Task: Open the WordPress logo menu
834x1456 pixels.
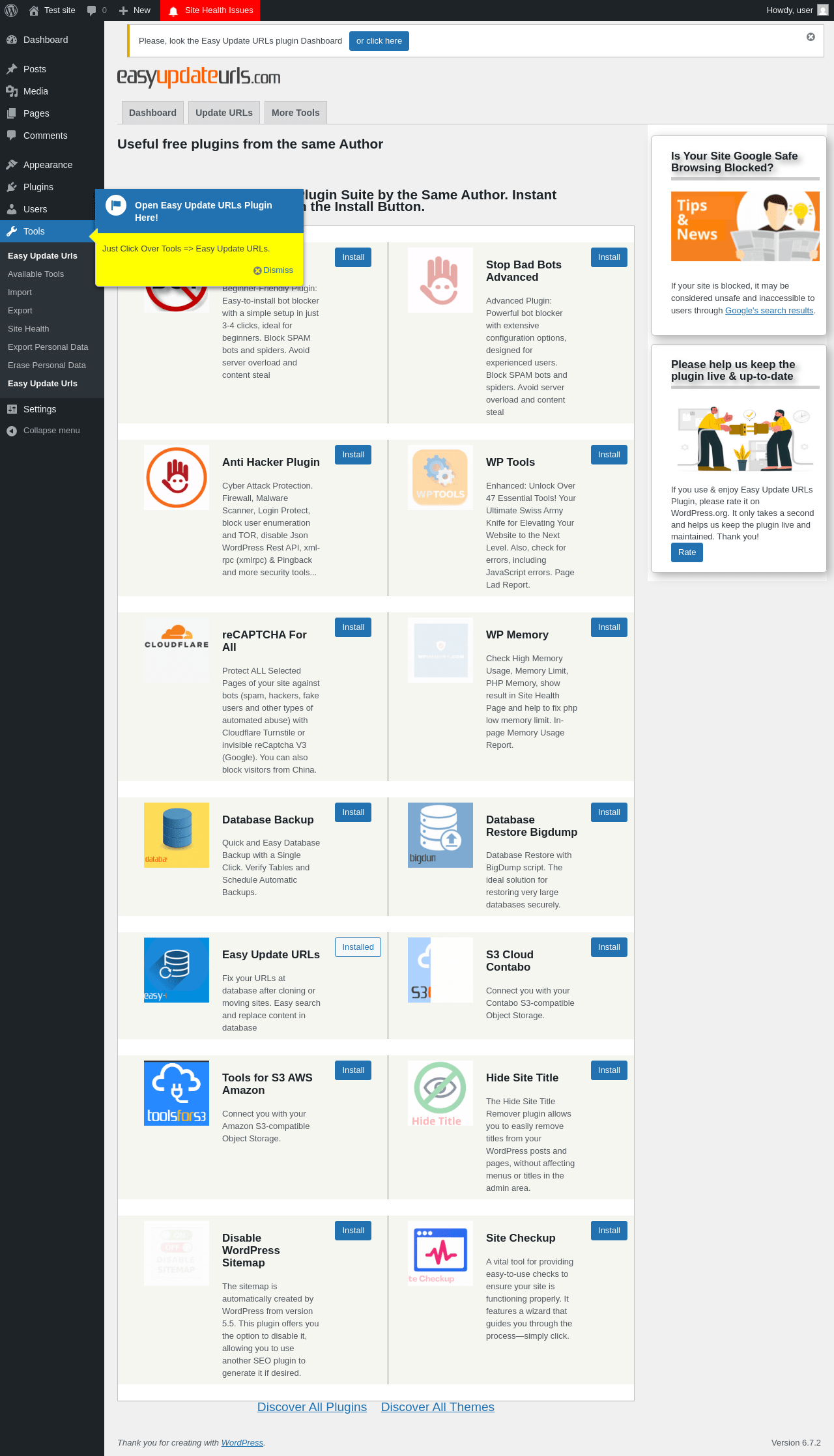Action: pos(12,10)
